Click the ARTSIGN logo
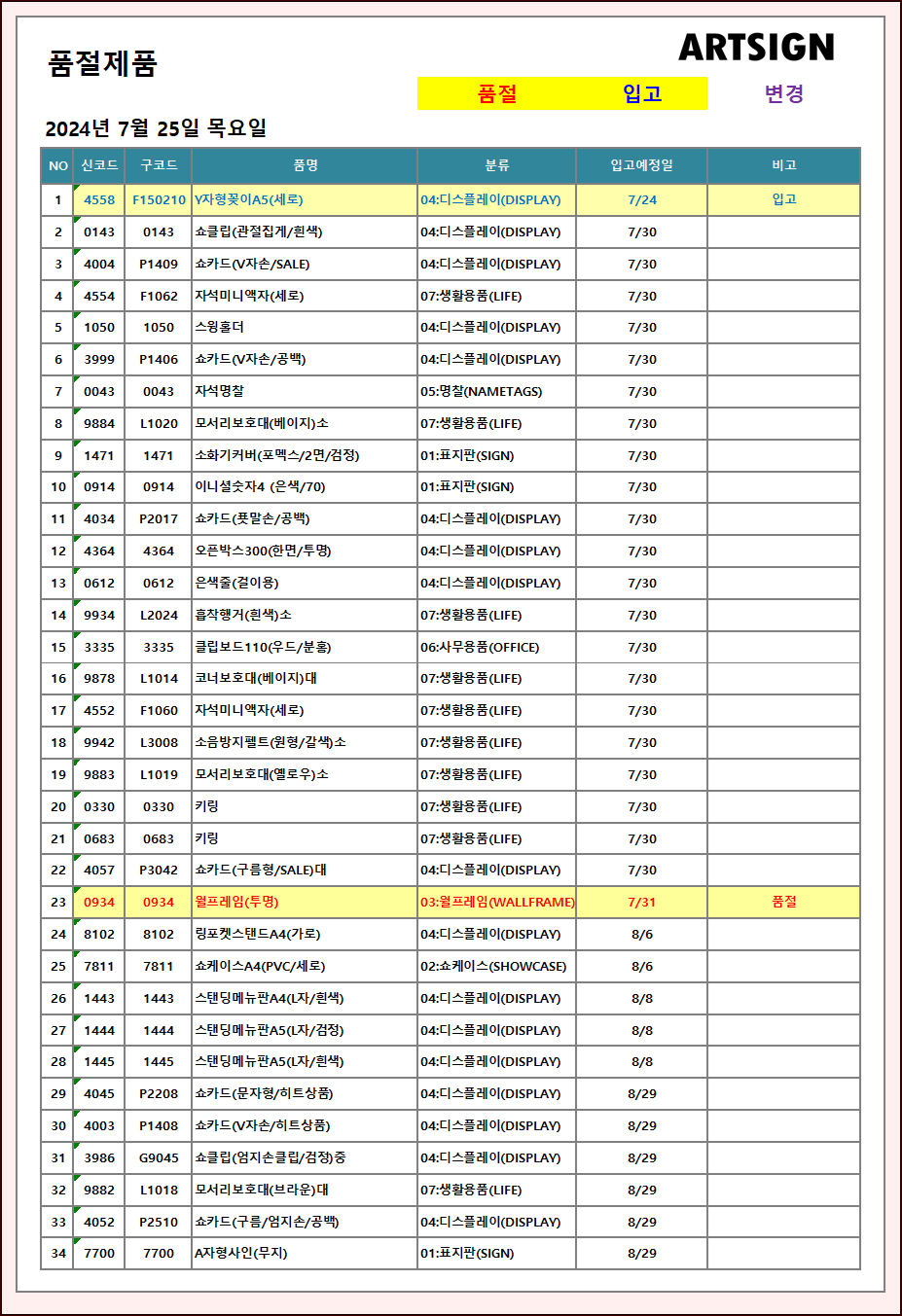This screenshot has width=902, height=1316. pyautogui.click(x=756, y=47)
